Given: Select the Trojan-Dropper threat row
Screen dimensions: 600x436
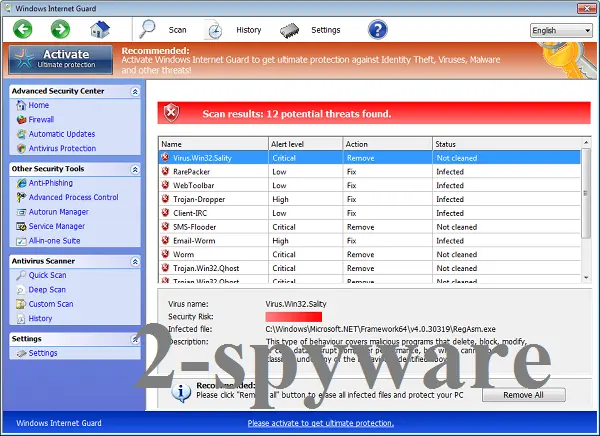Looking at the screenshot, I should pos(370,199).
